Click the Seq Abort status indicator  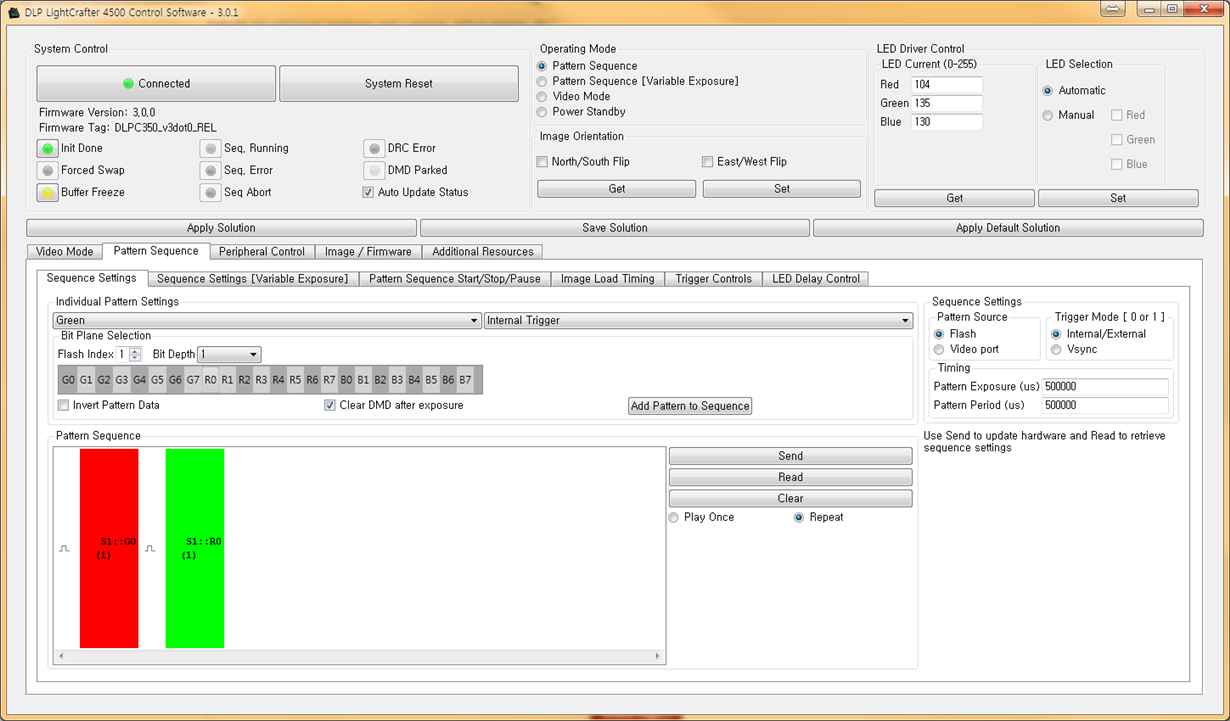coord(210,192)
